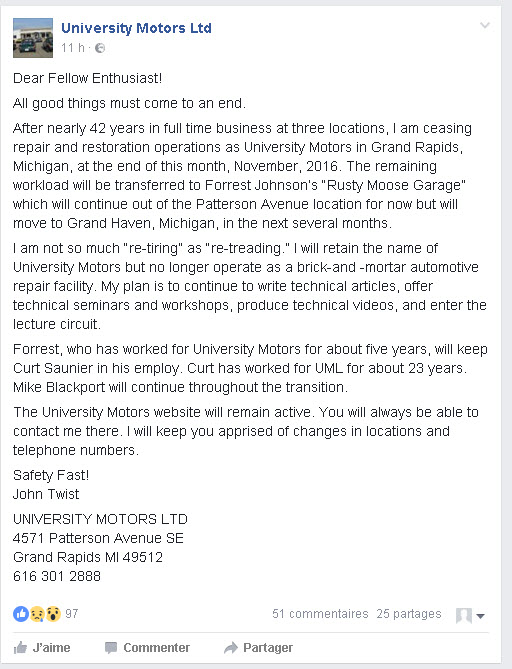The image size is (512, 669).
Task: Click the 616 301 2888 phone number
Action: click(57, 576)
